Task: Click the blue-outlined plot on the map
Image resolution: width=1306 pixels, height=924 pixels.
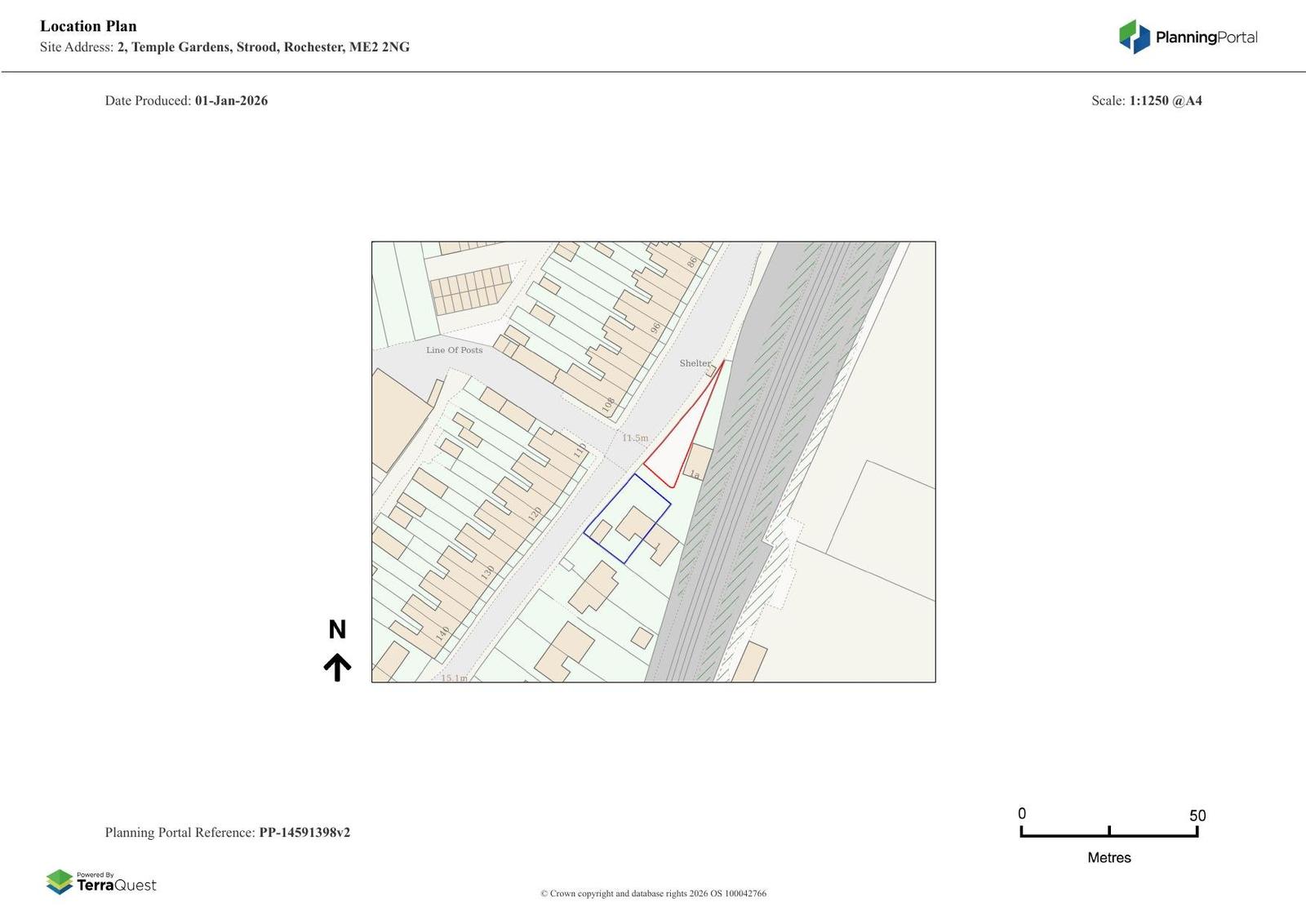Action: [627, 518]
